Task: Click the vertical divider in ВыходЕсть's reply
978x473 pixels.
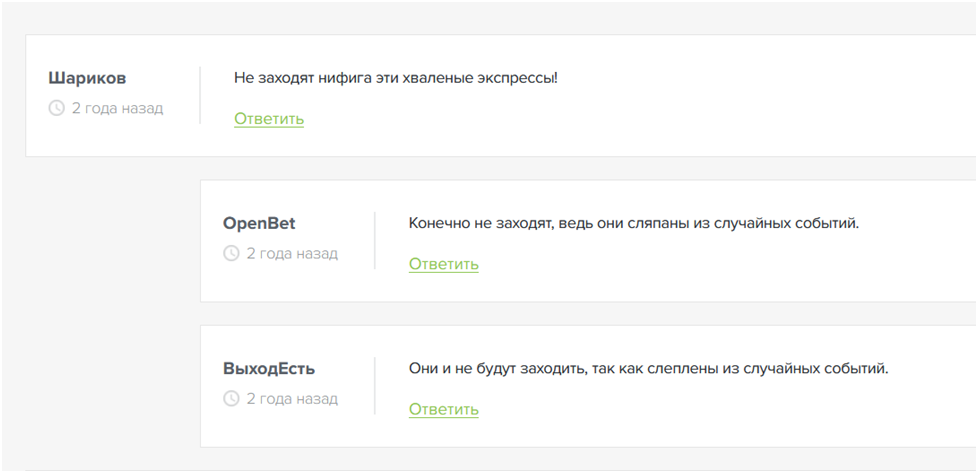Action: pos(375,385)
